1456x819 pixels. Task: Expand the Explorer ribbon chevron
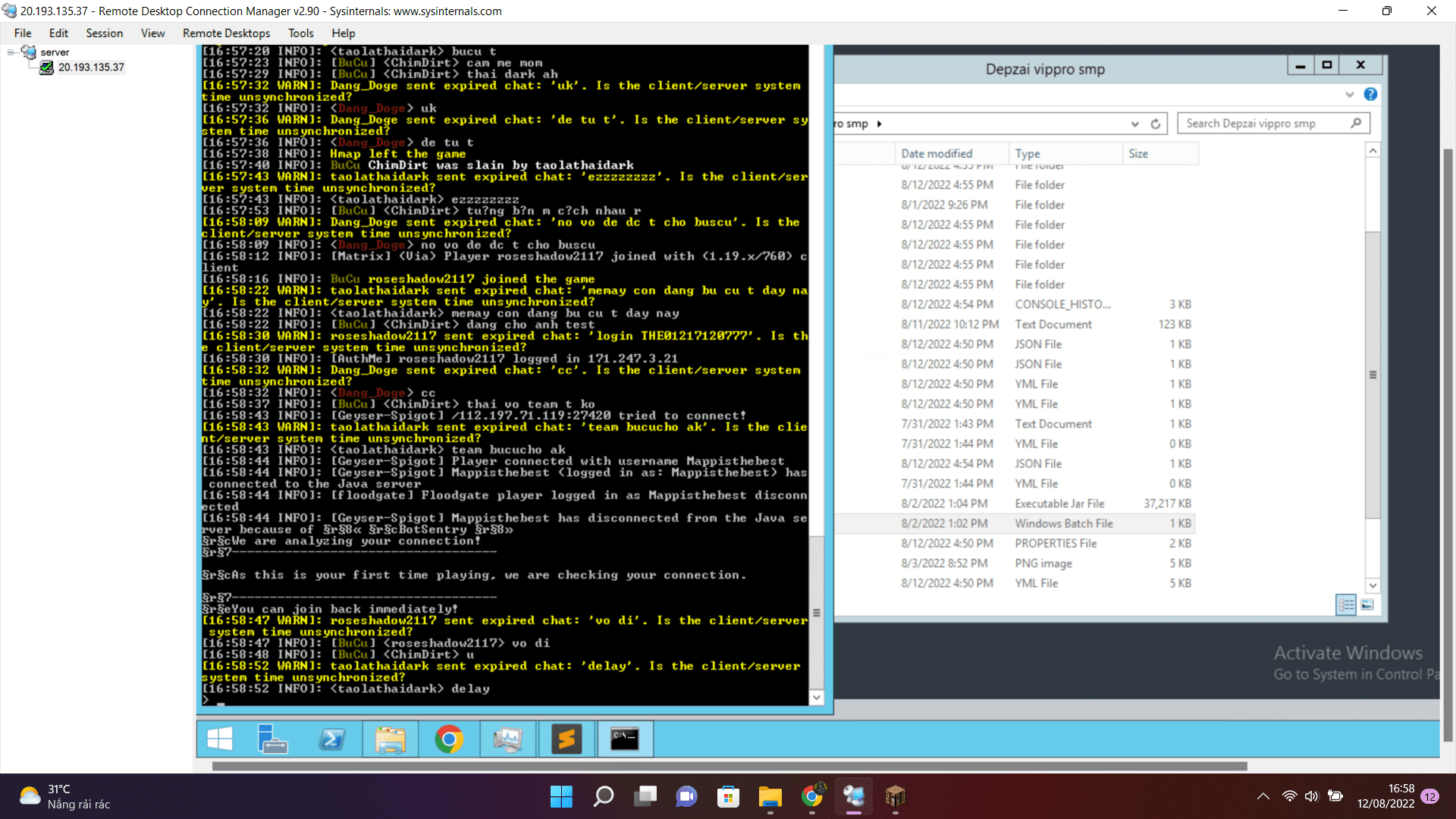coord(1350,94)
